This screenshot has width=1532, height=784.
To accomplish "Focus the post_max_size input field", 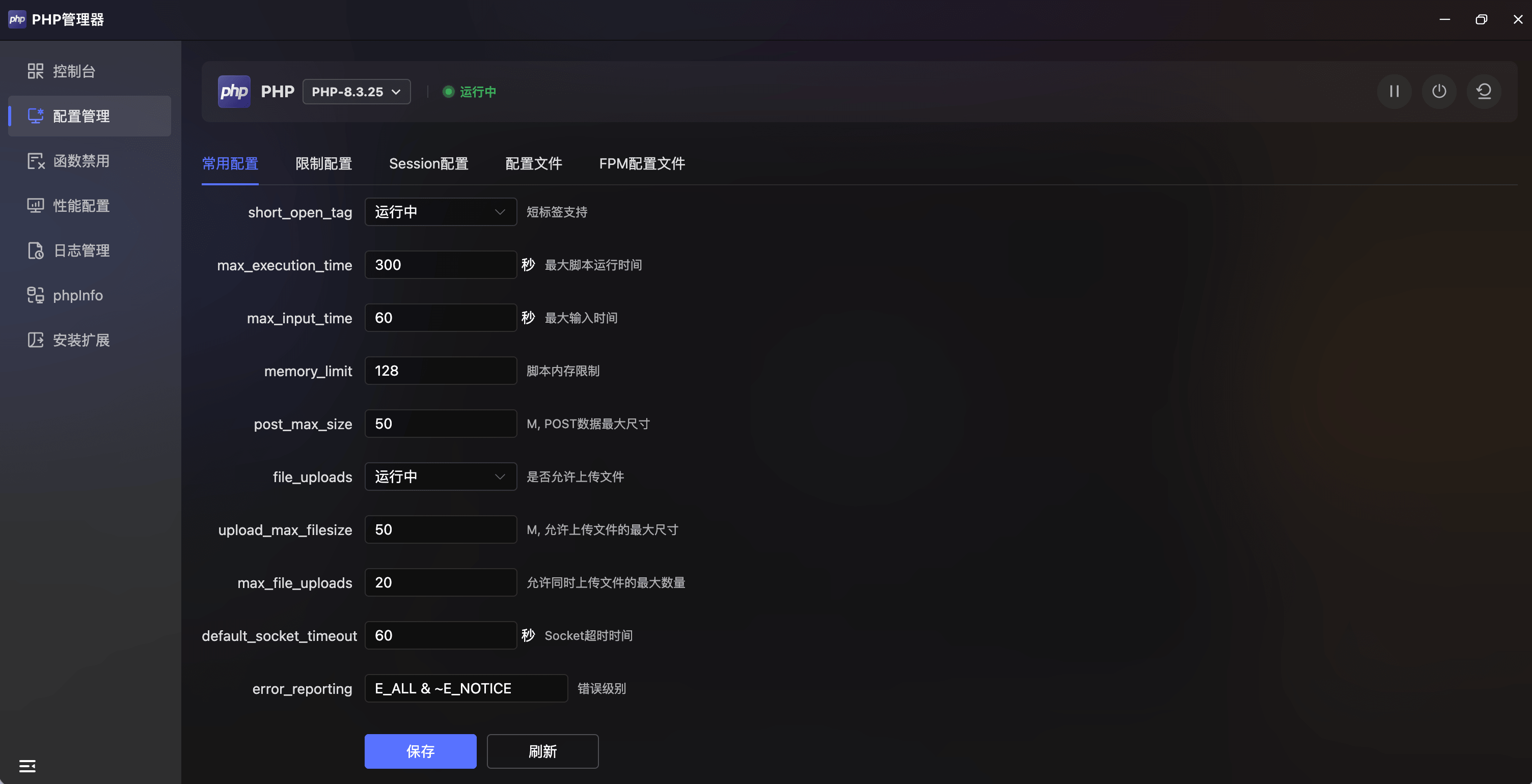I will [441, 424].
